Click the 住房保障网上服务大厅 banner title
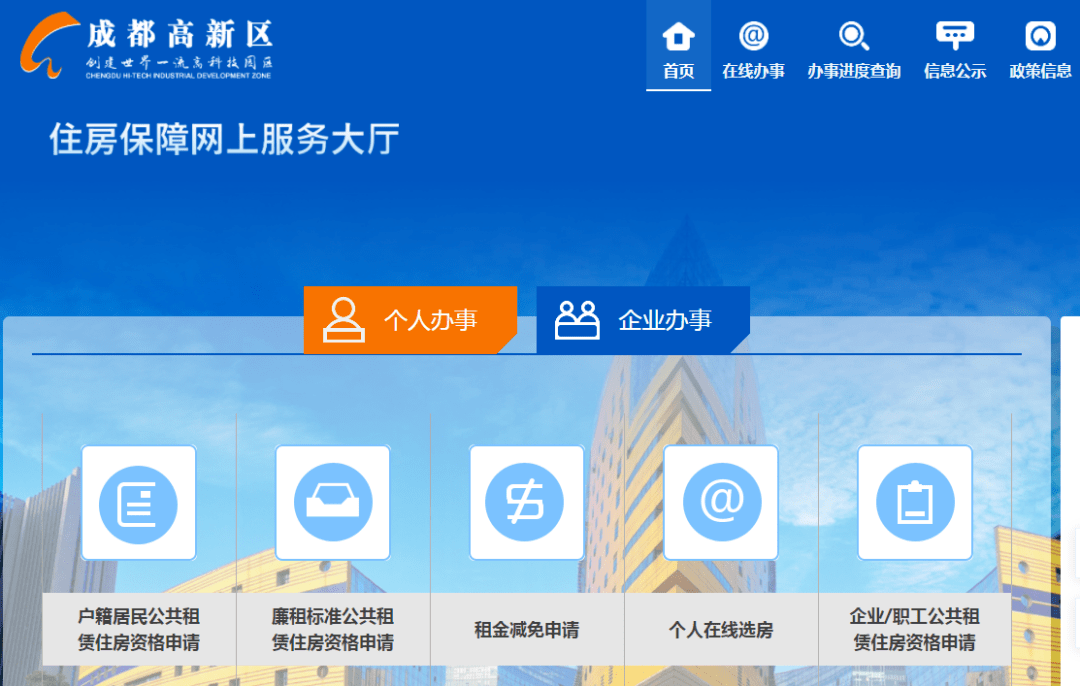The height and width of the screenshot is (686, 1080). click(x=222, y=140)
